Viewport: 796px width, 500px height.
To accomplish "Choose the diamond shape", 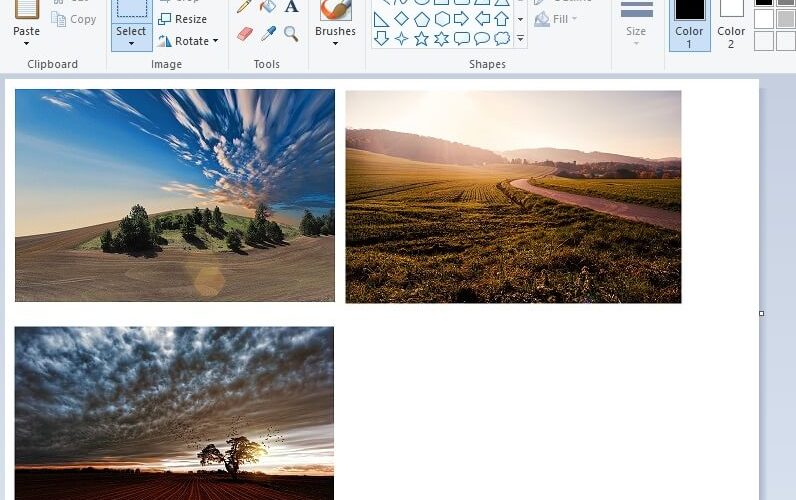I will (x=402, y=19).
